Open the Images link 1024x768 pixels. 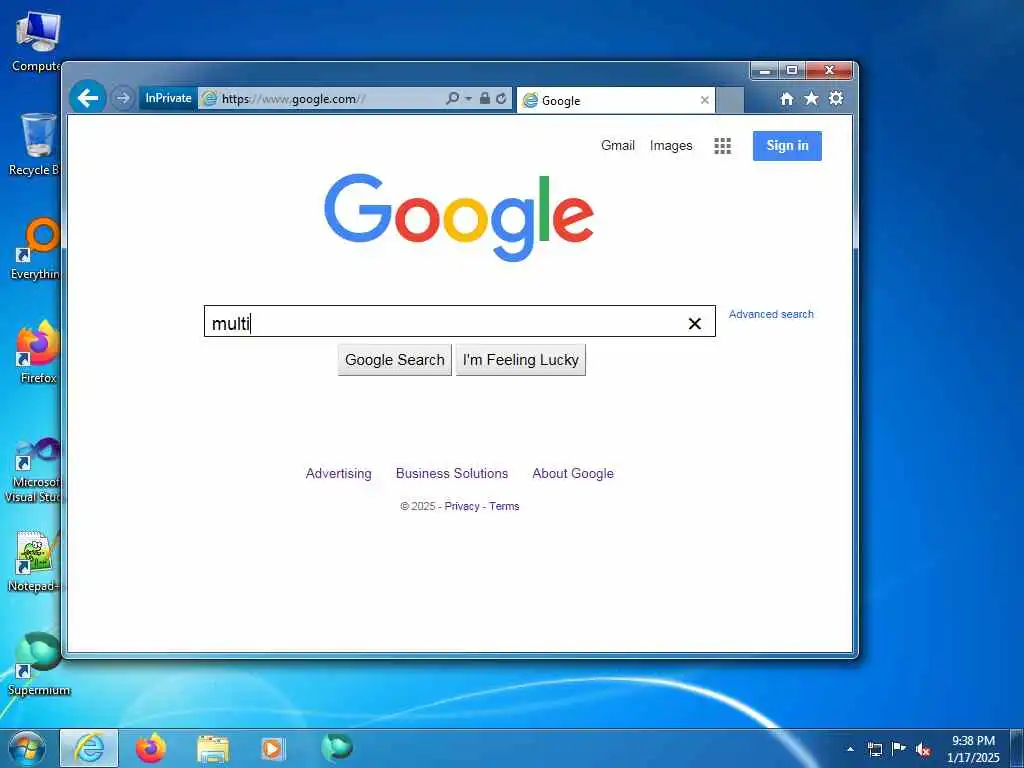[671, 146]
